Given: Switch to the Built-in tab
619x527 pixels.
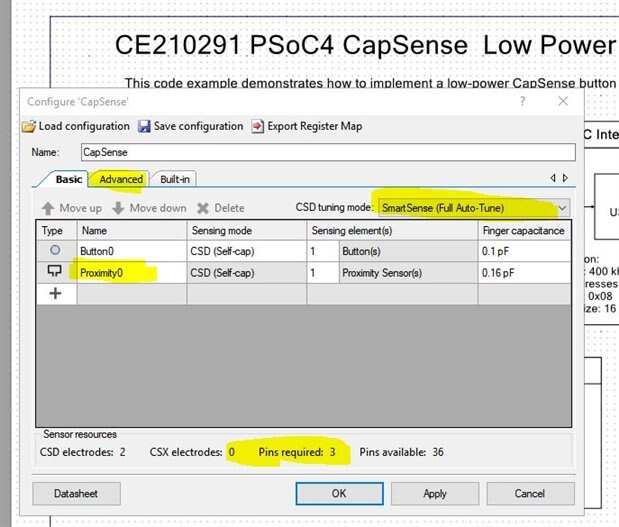Looking at the screenshot, I should point(174,179).
